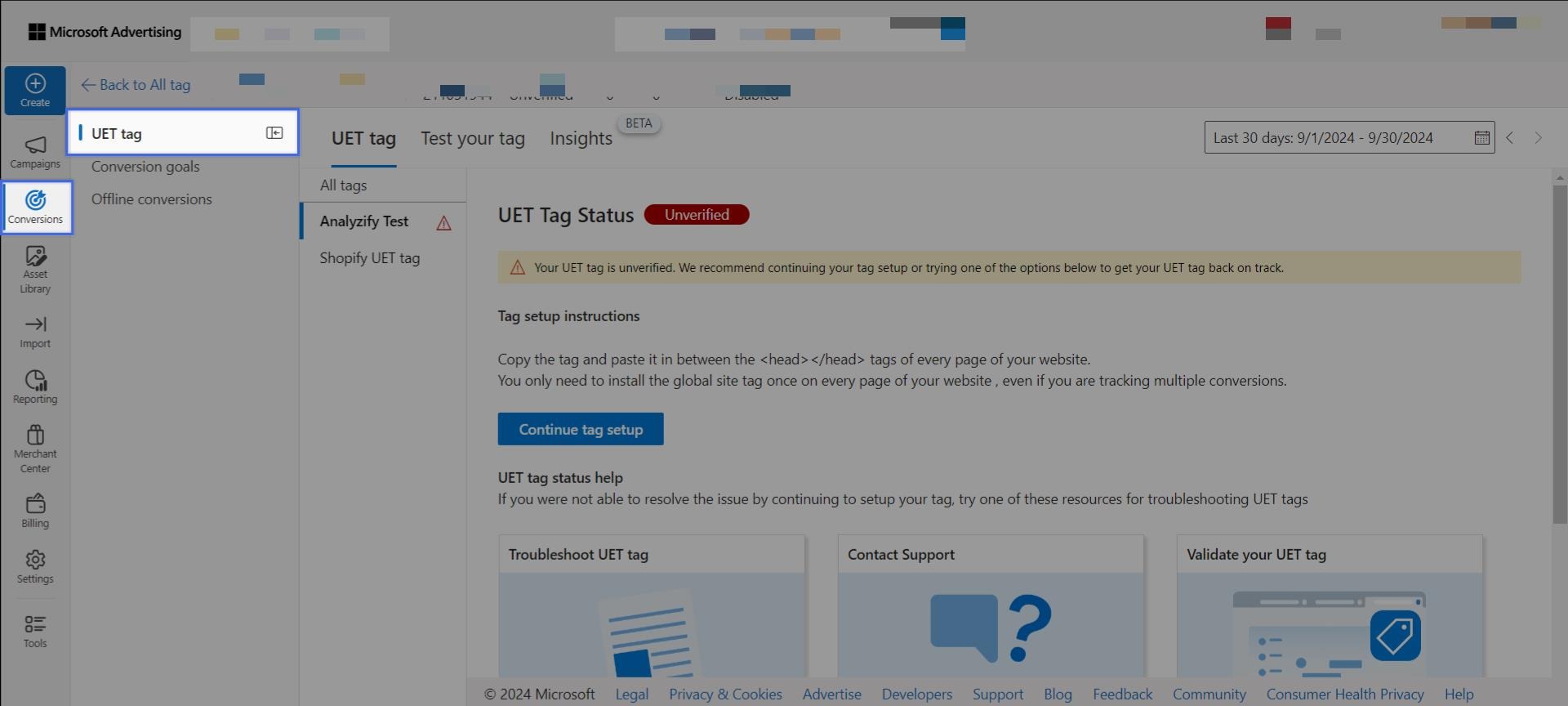
Task: Open the Import arrow icon
Action: 35,324
